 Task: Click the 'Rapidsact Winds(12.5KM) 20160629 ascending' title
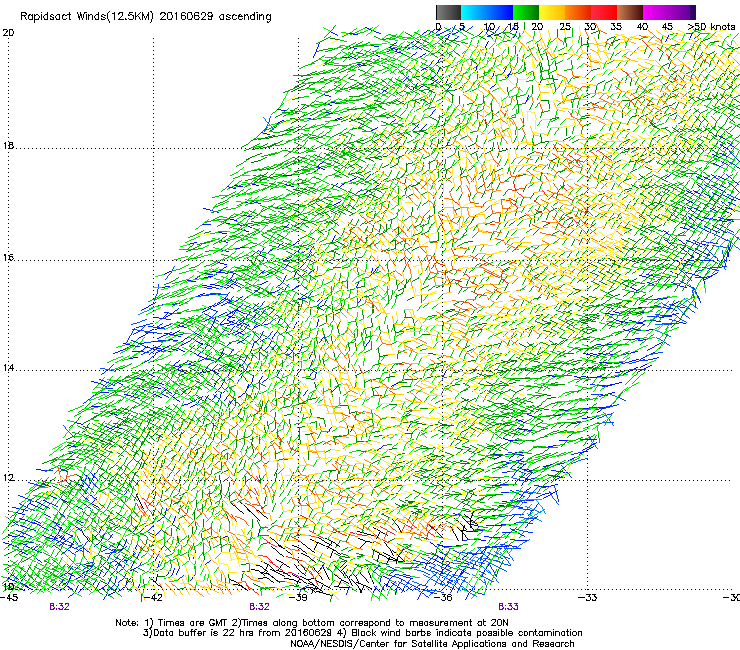146,17
